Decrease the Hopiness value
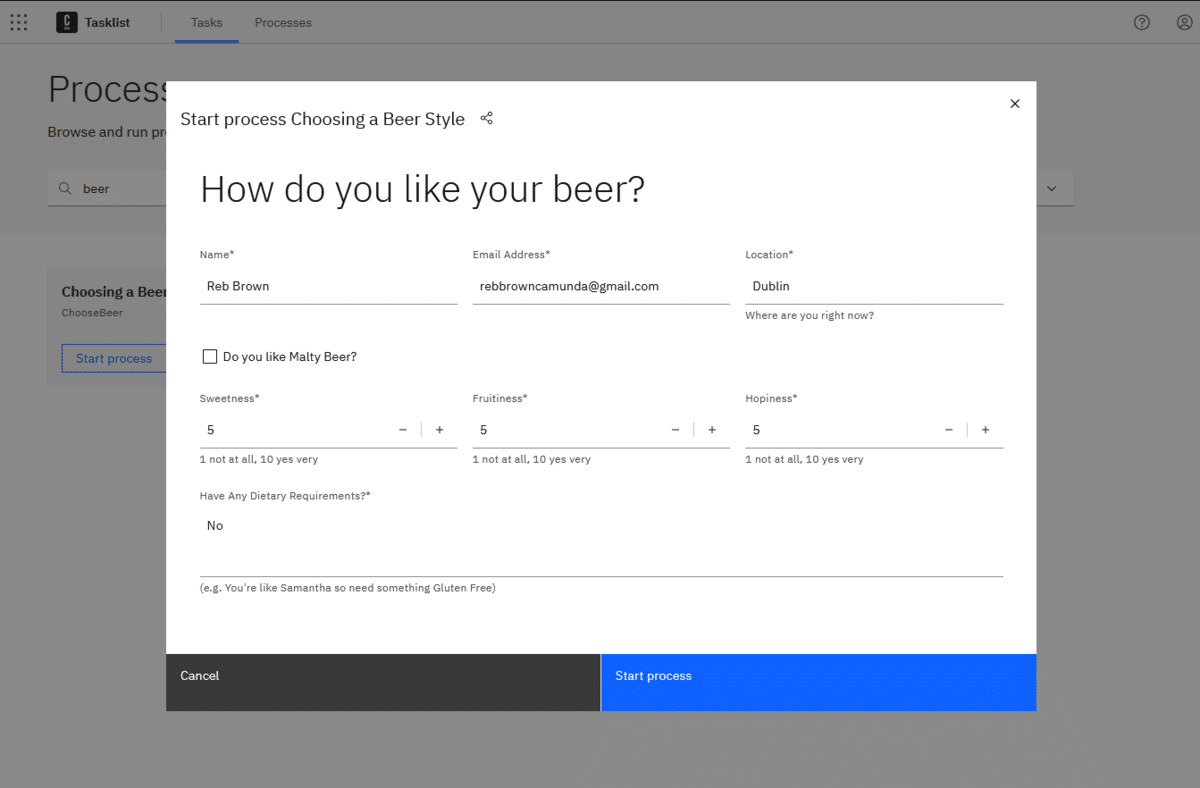 tap(949, 430)
